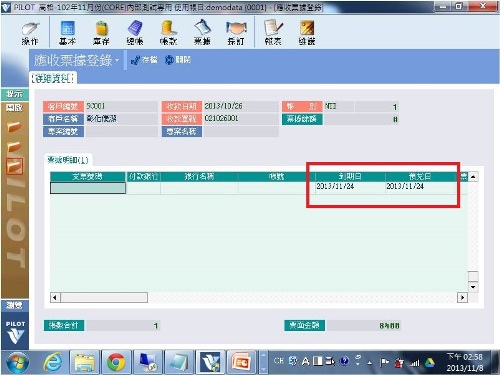The image size is (500, 375).
Task: Open Windows Explorer folder from the taskbar
Action: coord(84,362)
